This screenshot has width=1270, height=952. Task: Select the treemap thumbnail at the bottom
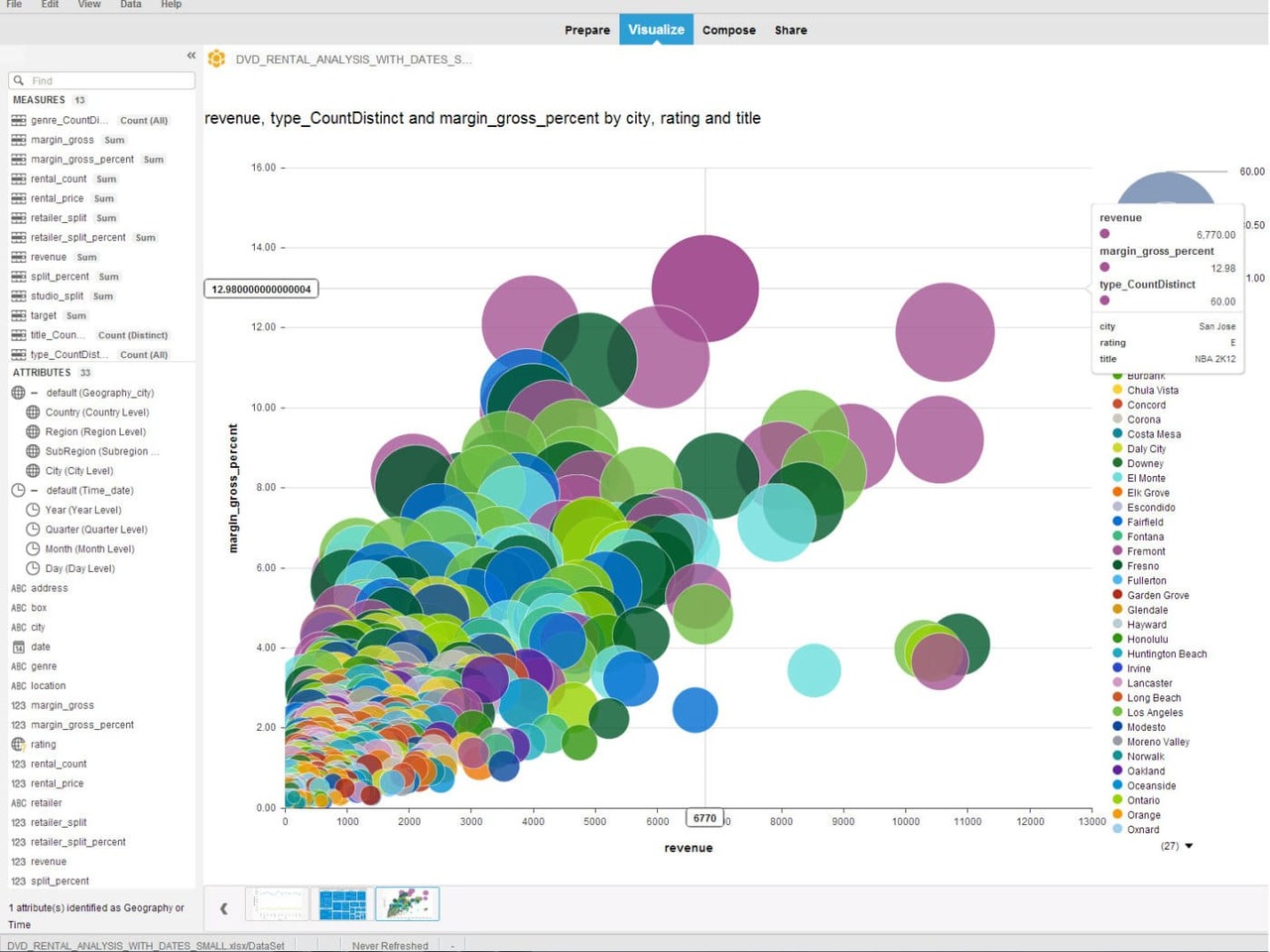click(342, 903)
